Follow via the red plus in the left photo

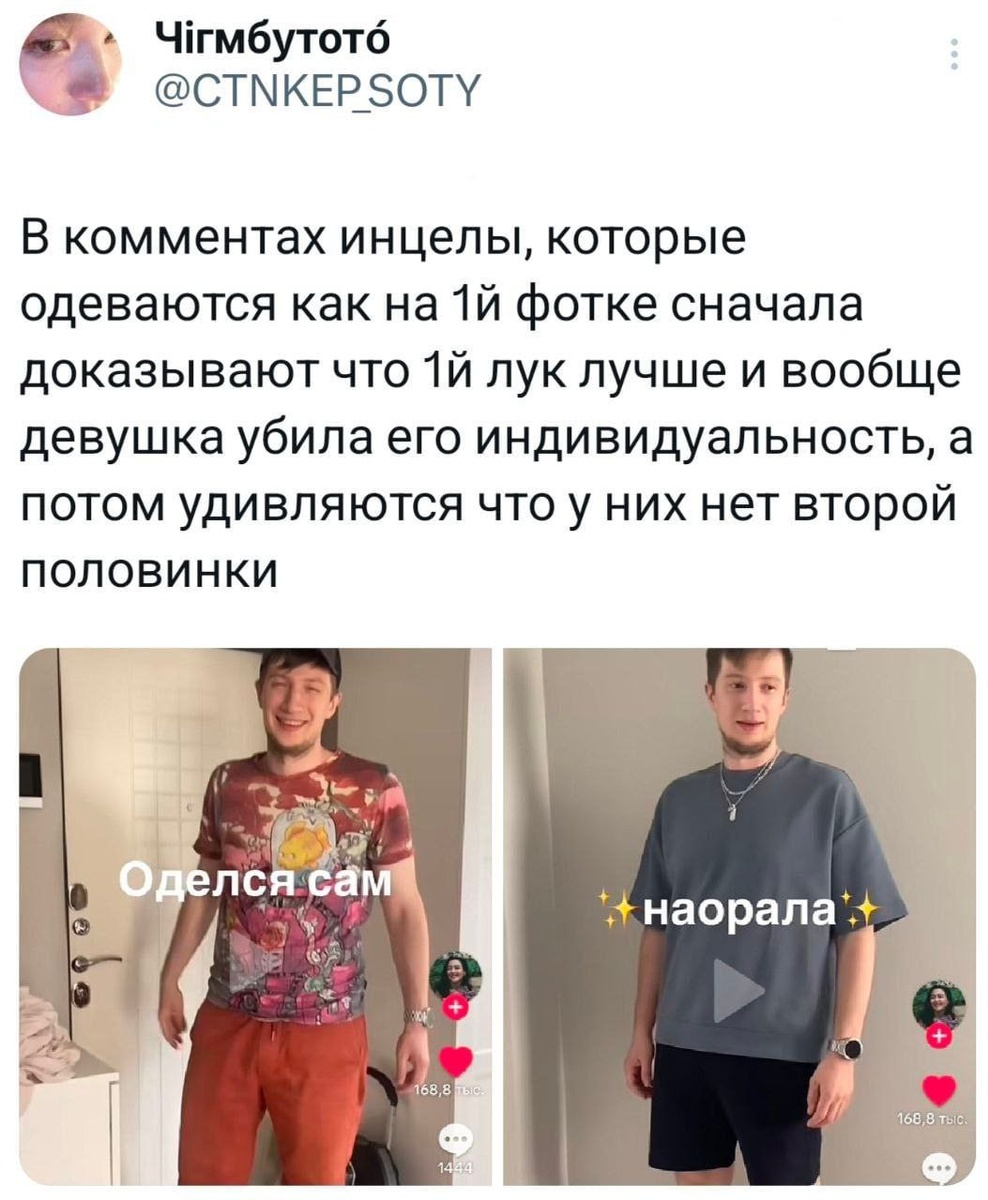pyautogui.click(x=456, y=1008)
